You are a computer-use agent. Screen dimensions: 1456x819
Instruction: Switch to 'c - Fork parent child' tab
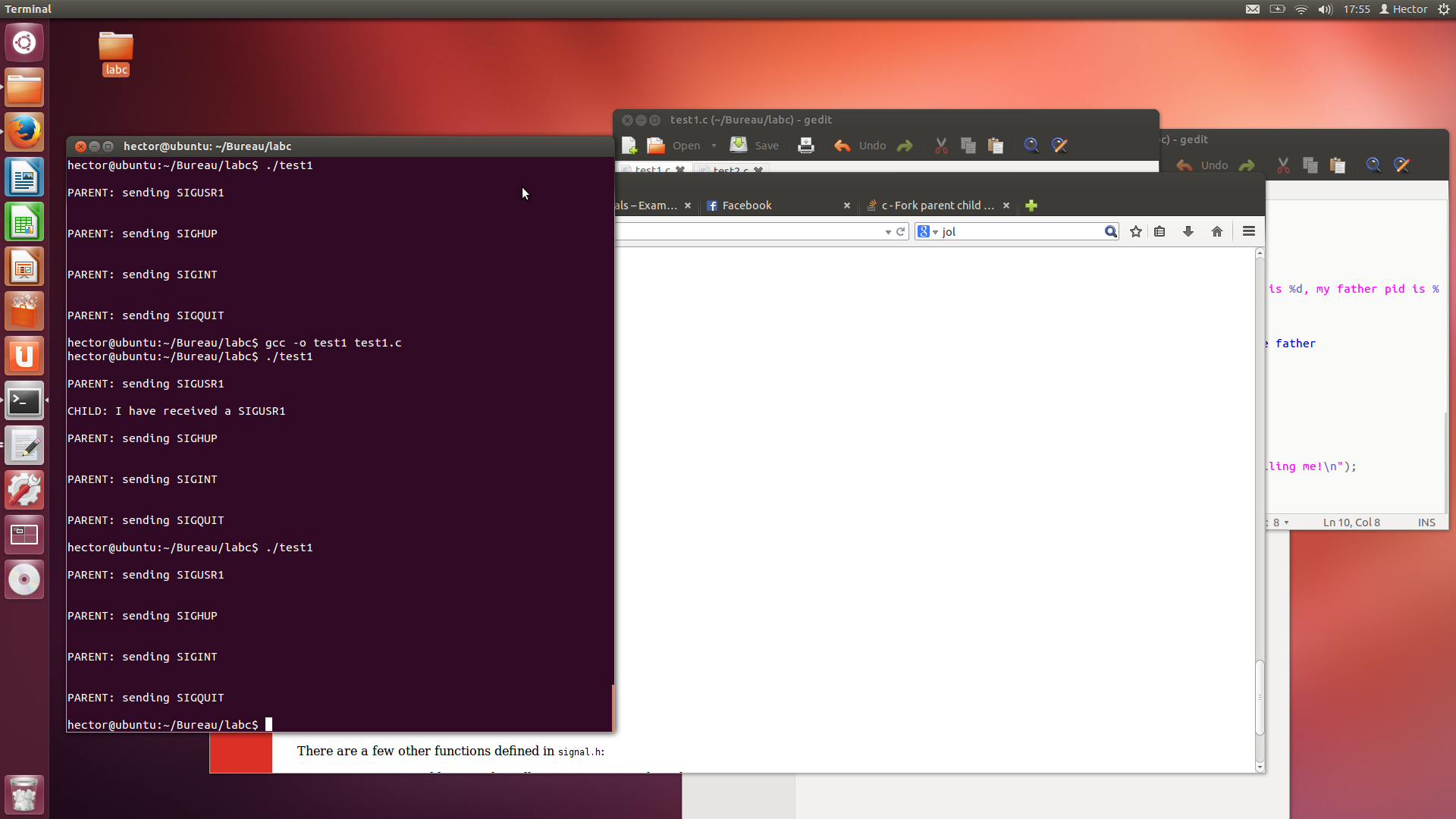(x=937, y=206)
